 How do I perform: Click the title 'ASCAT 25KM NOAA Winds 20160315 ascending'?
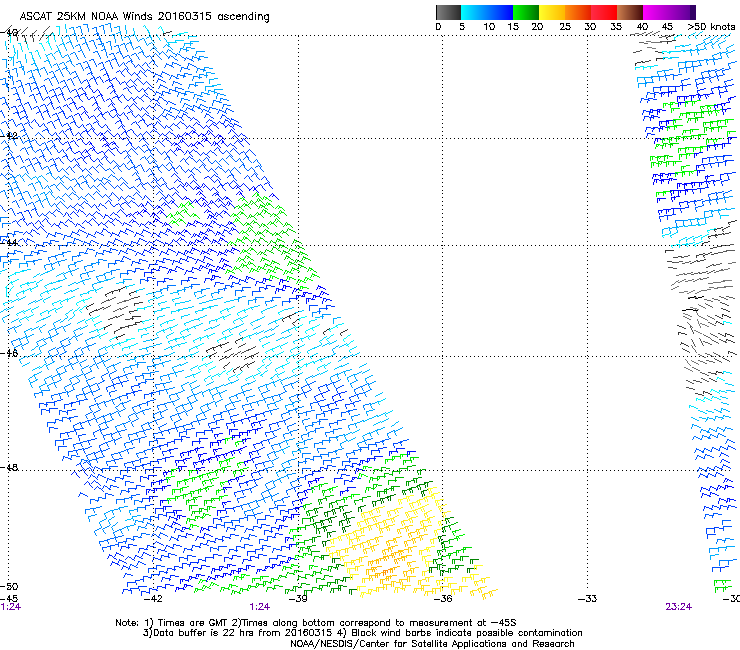[144, 17]
